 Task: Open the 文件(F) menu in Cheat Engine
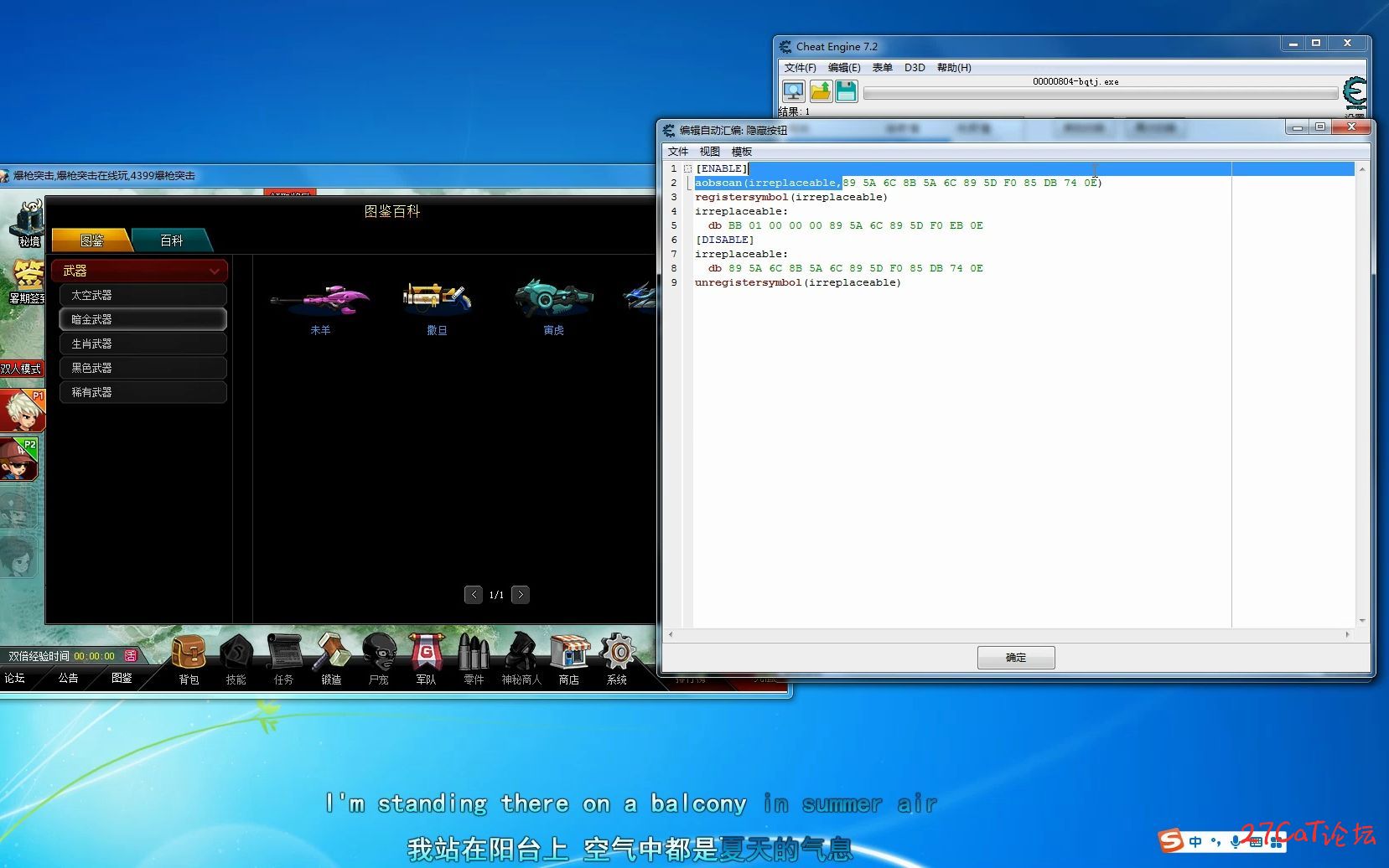coord(800,68)
